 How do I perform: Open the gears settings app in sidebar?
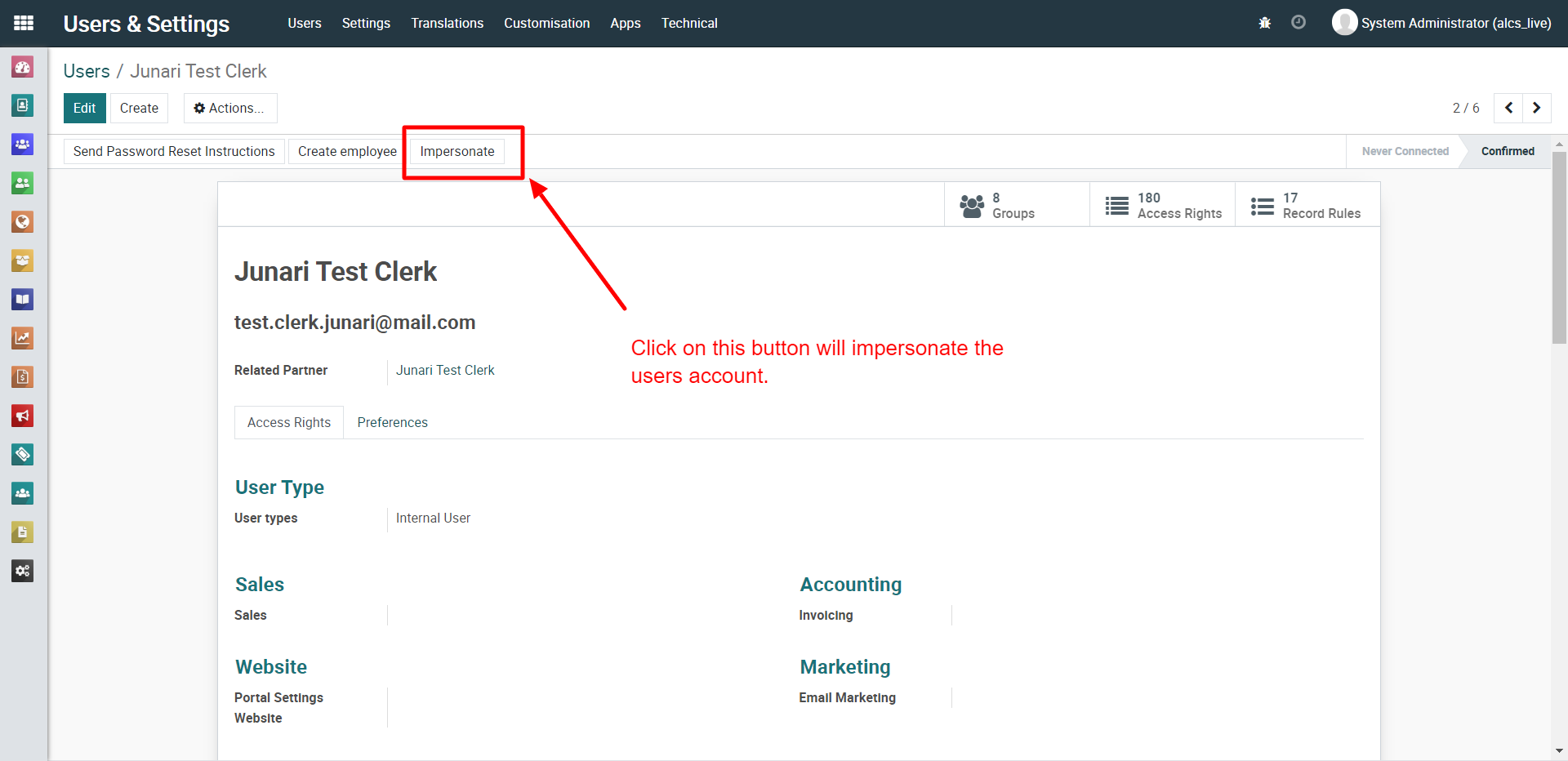click(23, 571)
